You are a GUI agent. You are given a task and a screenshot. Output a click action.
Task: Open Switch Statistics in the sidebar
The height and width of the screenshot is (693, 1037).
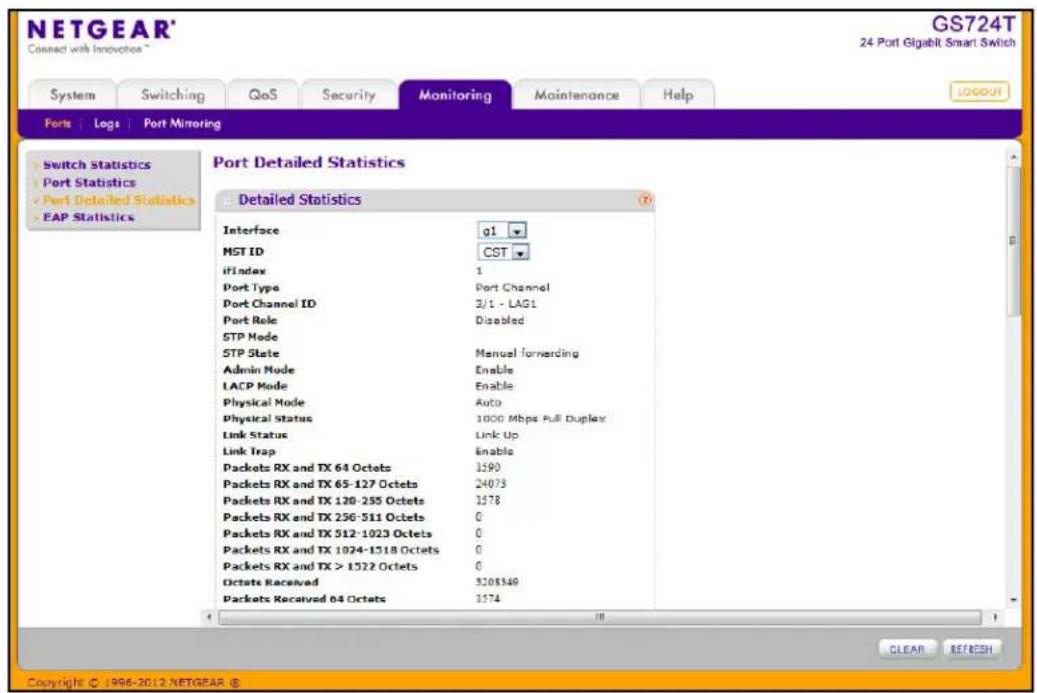click(97, 165)
